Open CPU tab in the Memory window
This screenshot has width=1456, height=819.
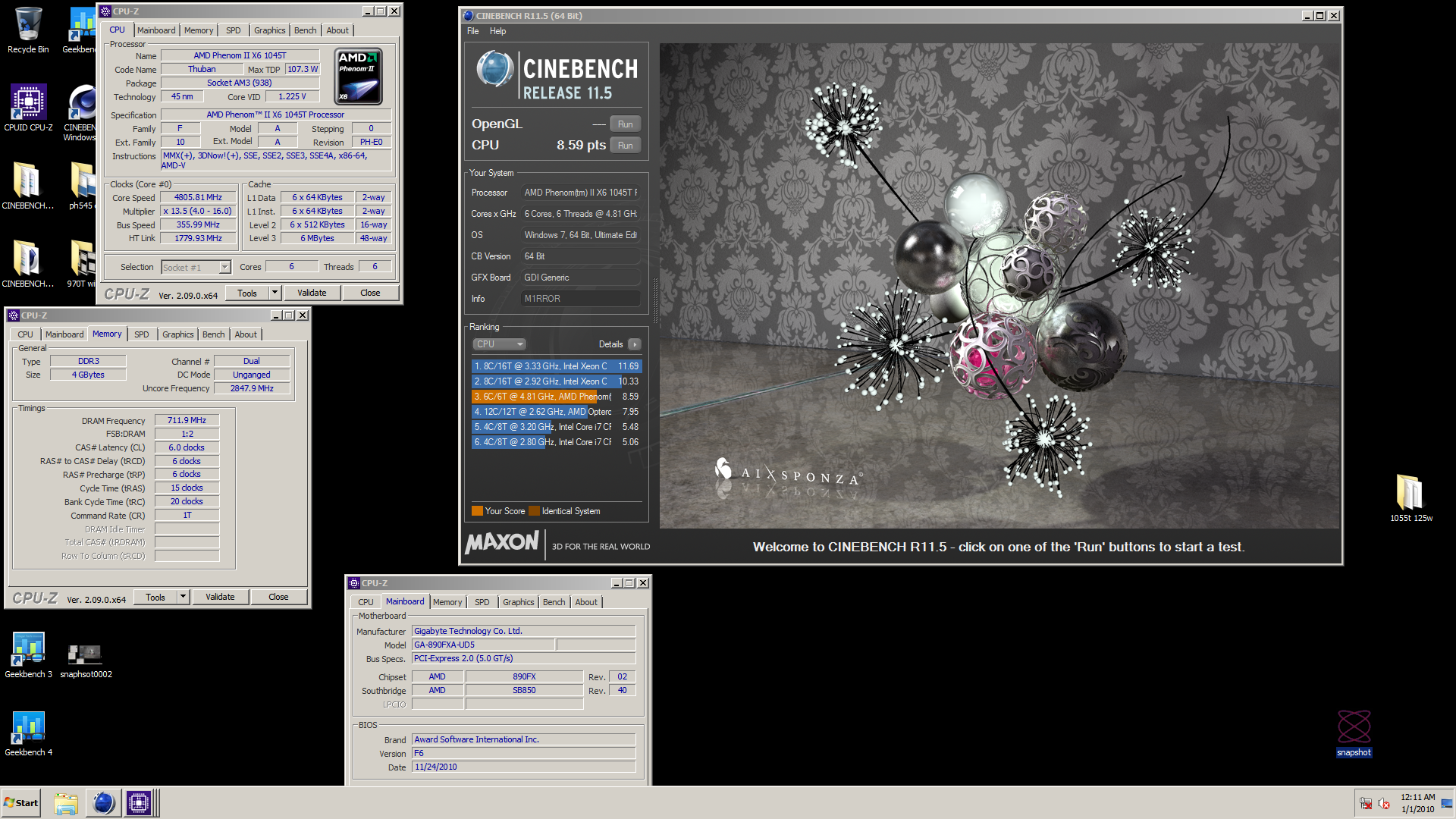coord(26,334)
